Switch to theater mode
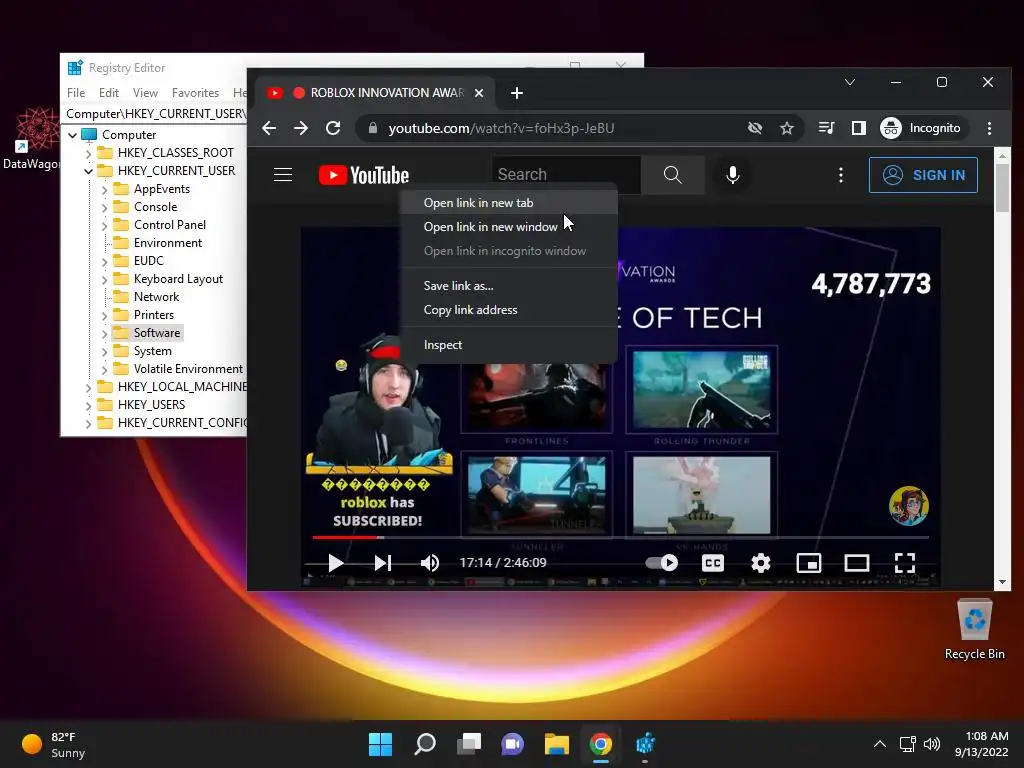Viewport: 1024px width, 768px height. click(x=856, y=563)
